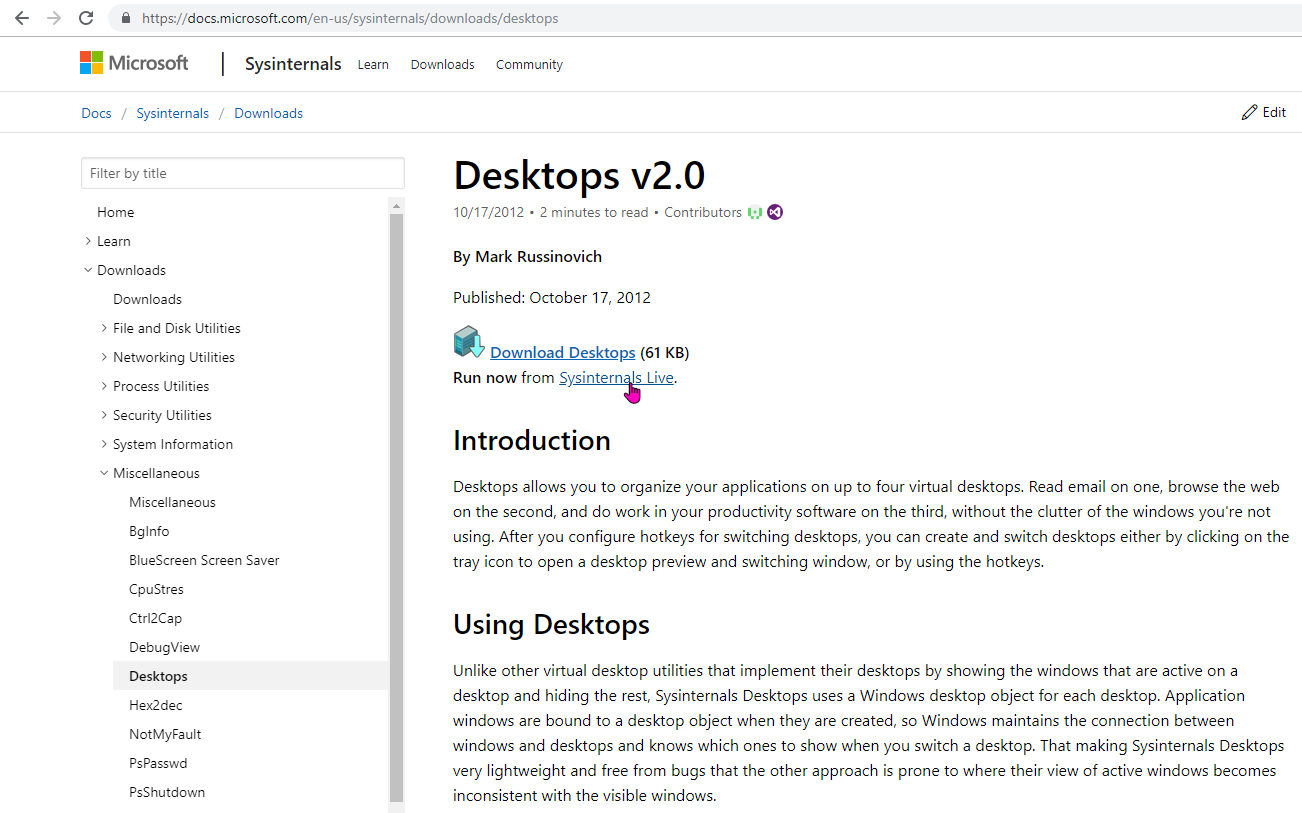The height and width of the screenshot is (813, 1302).
Task: Click the Using Desktops section heading
Action: [x=551, y=624]
